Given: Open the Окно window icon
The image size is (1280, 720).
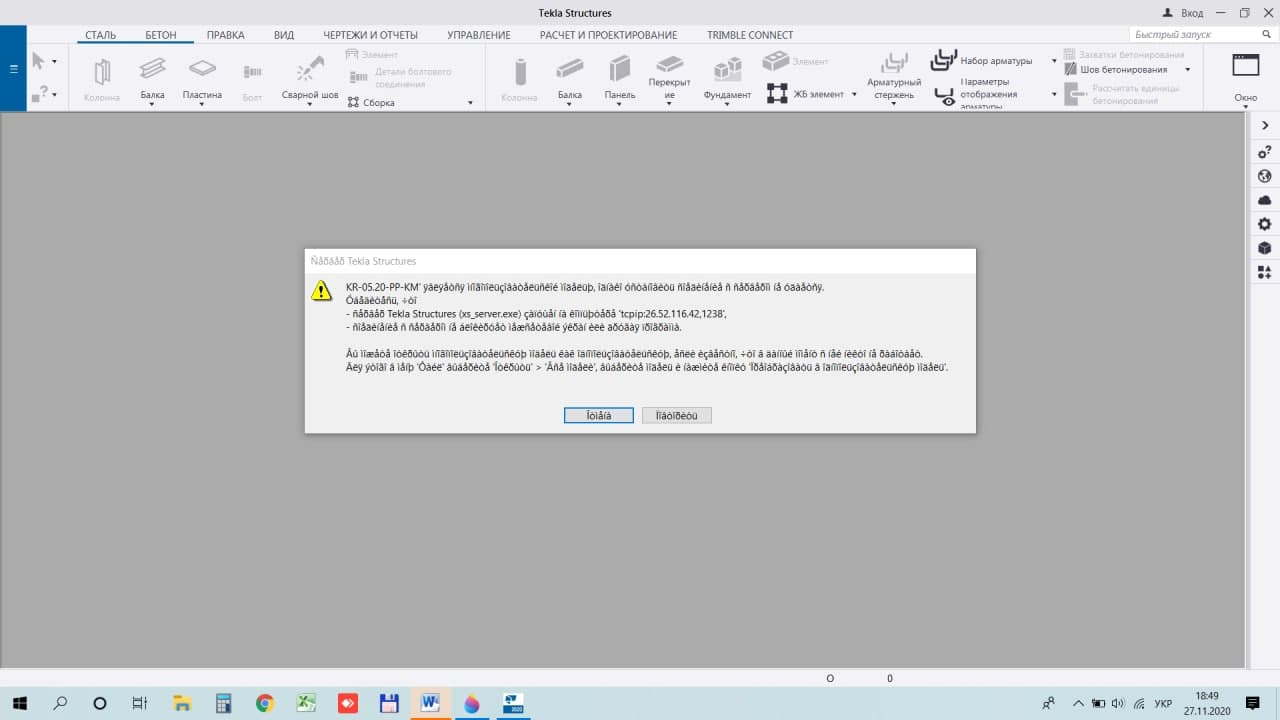Looking at the screenshot, I should coord(1245,68).
